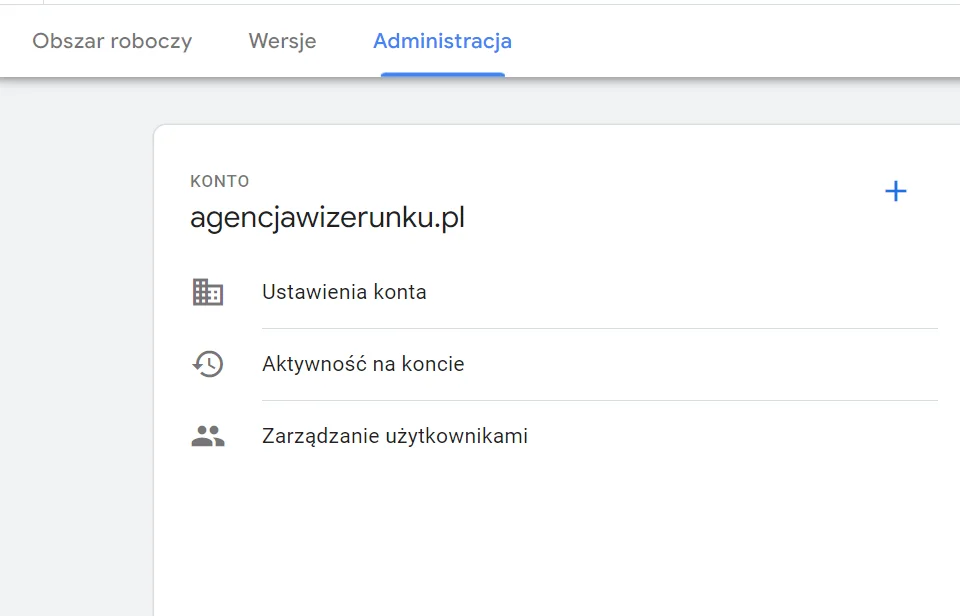Select the Administracja tab
960x616 pixels.
[x=443, y=41]
